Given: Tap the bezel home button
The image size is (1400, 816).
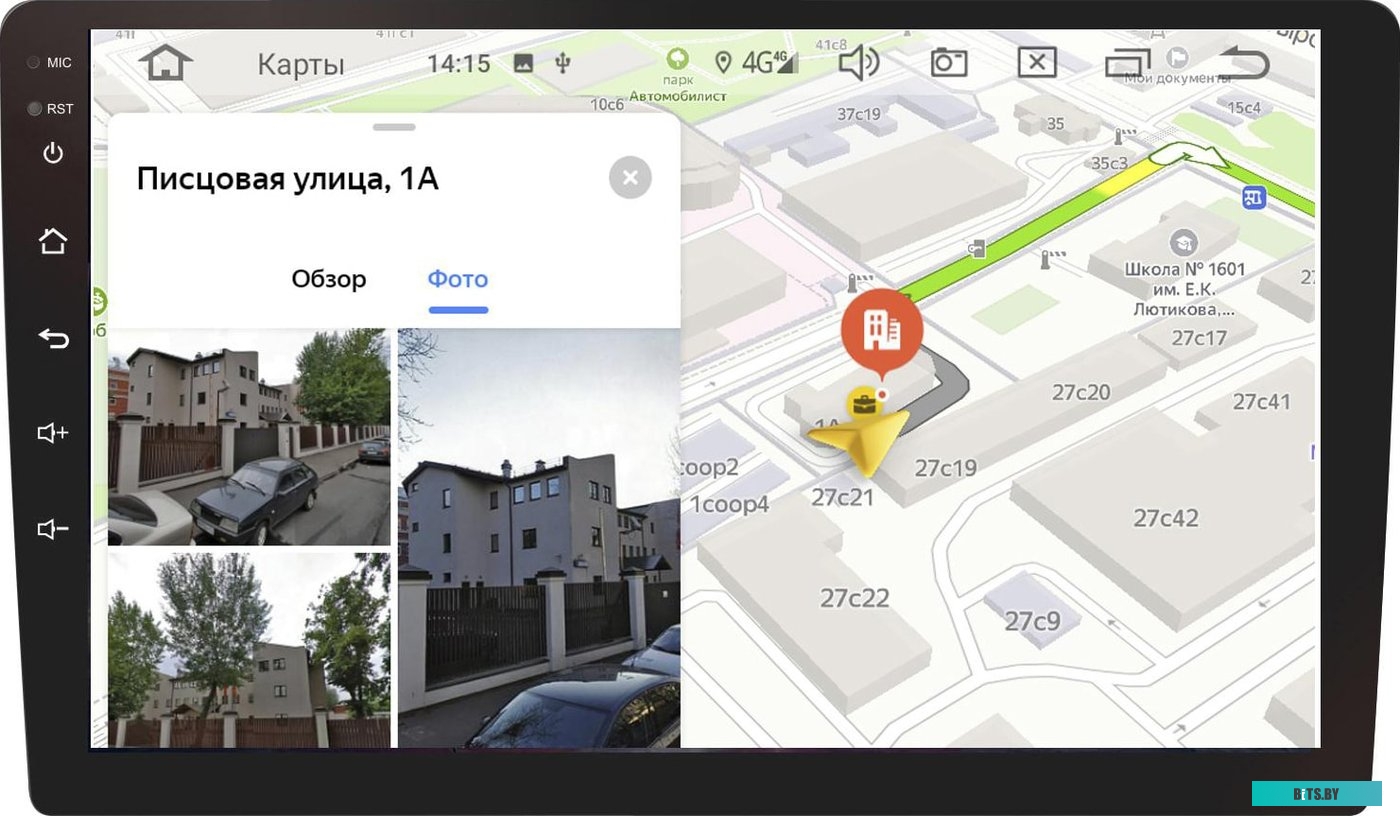Looking at the screenshot, I should pos(53,241).
